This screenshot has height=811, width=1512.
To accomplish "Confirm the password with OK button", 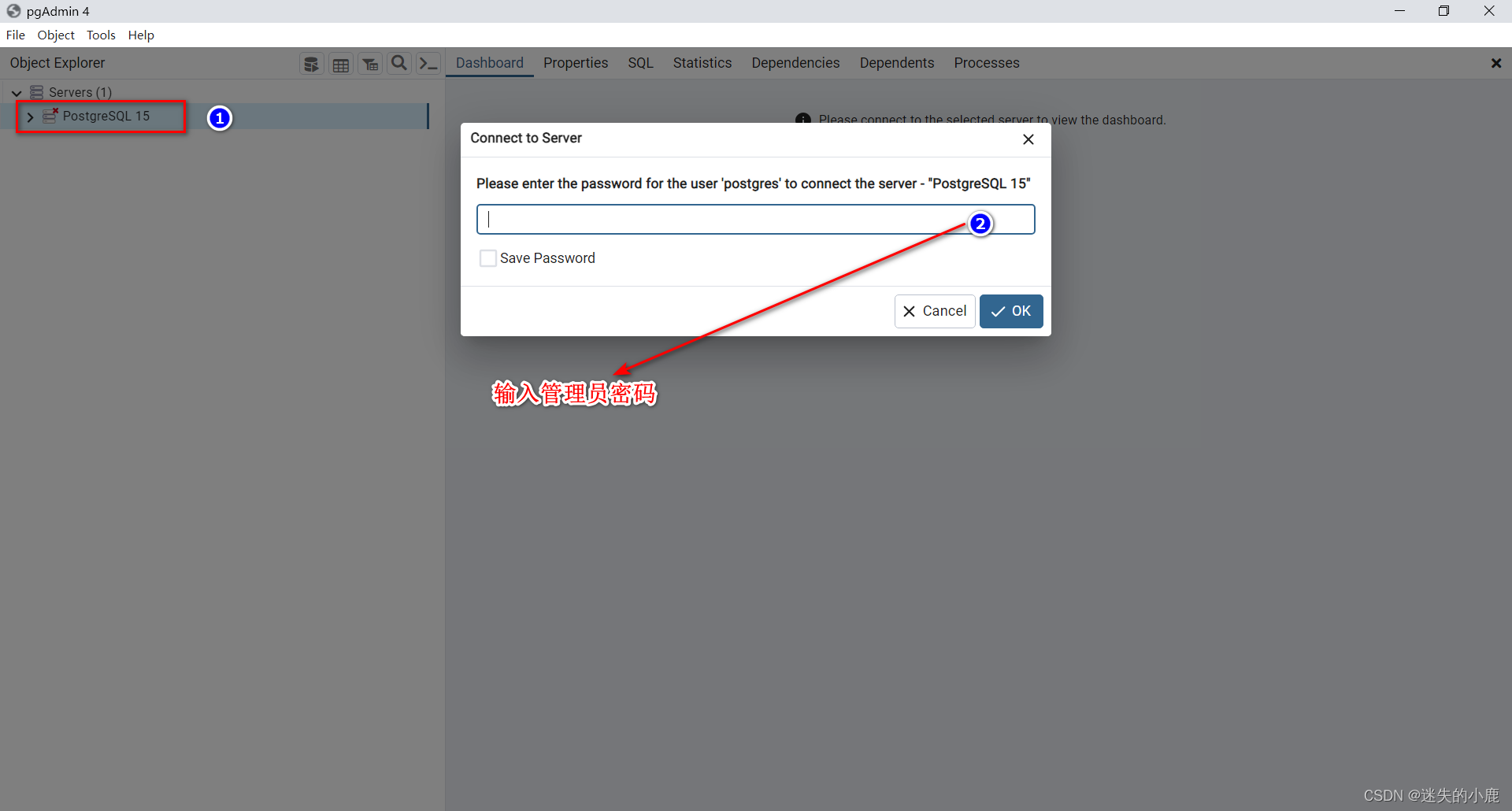I will coord(1011,311).
